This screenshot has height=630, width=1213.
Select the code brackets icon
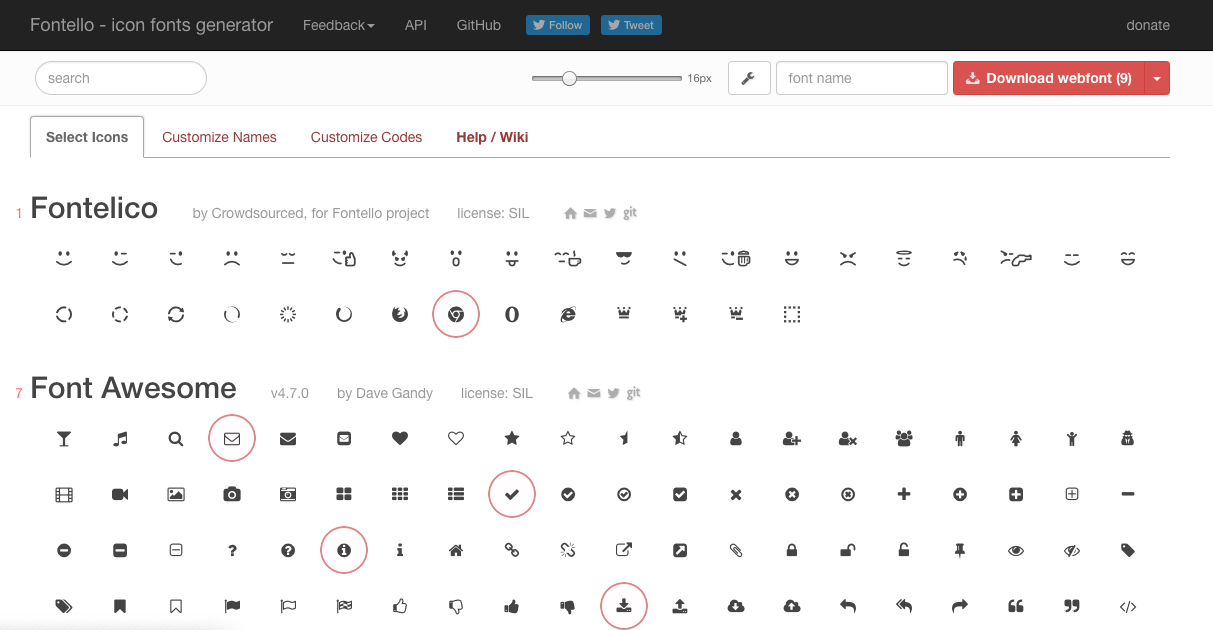[x=1128, y=606]
